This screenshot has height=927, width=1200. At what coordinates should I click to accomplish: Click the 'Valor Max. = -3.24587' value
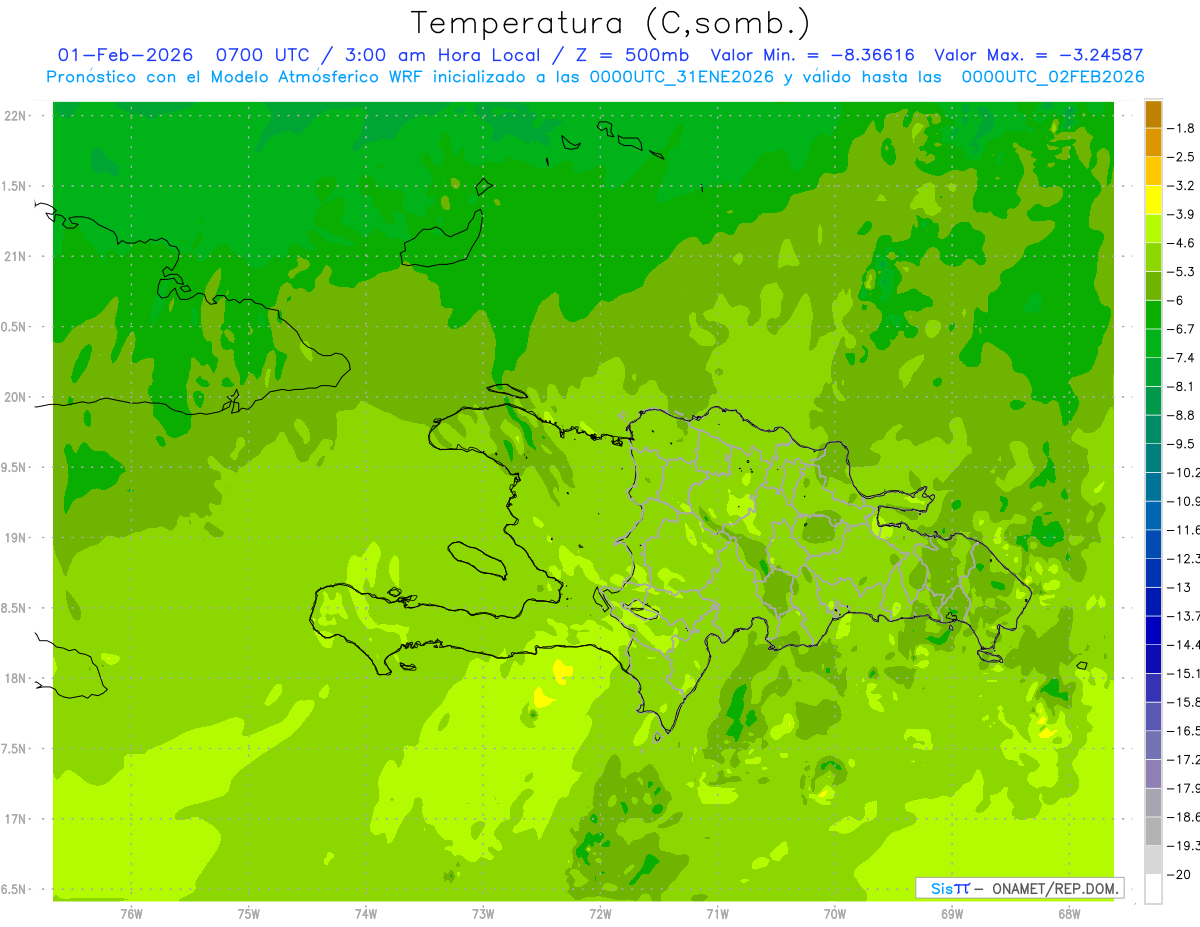pyautogui.click(x=1038, y=55)
